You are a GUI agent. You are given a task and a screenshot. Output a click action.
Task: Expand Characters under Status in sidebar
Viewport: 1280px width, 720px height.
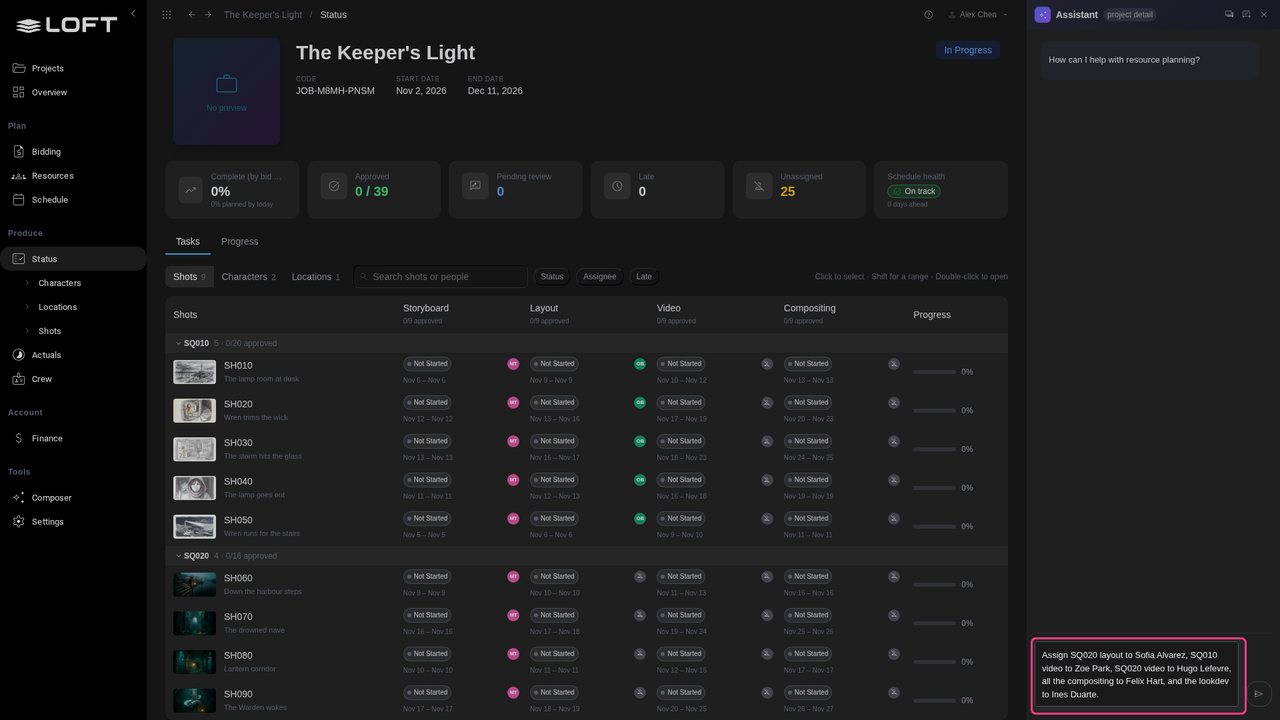(x=27, y=283)
